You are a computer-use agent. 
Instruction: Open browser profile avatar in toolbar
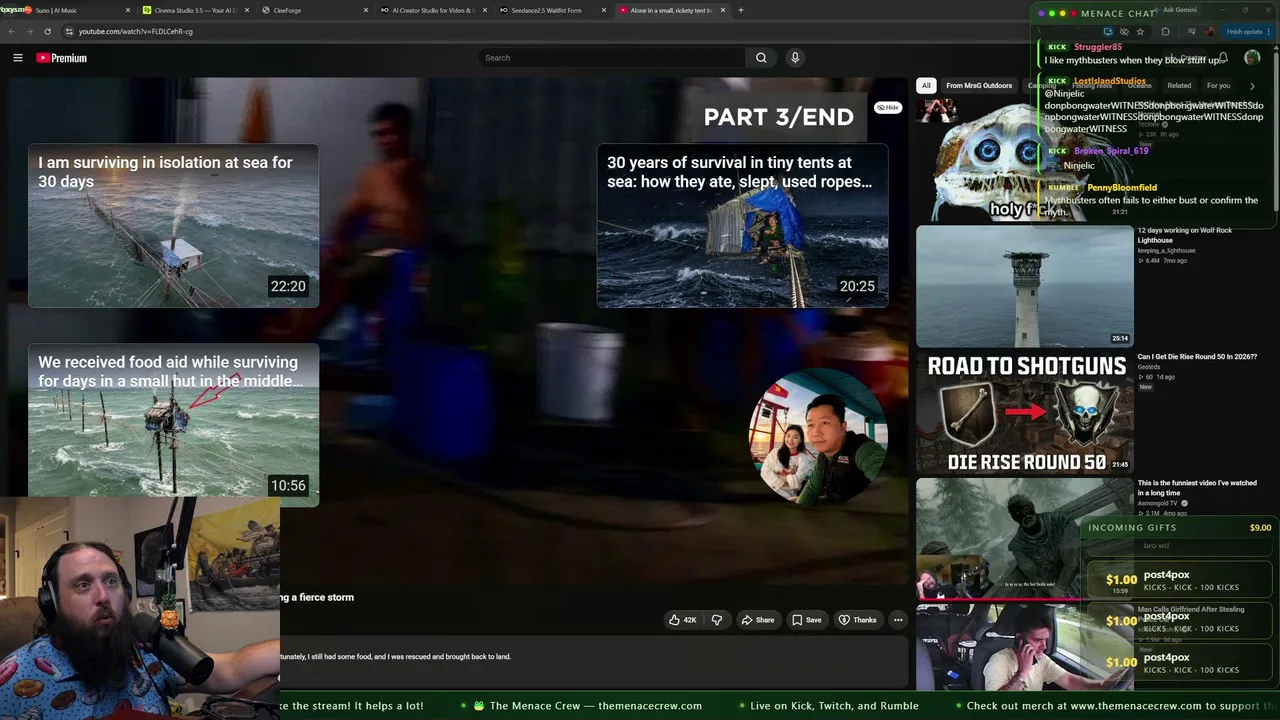[x=1209, y=31]
